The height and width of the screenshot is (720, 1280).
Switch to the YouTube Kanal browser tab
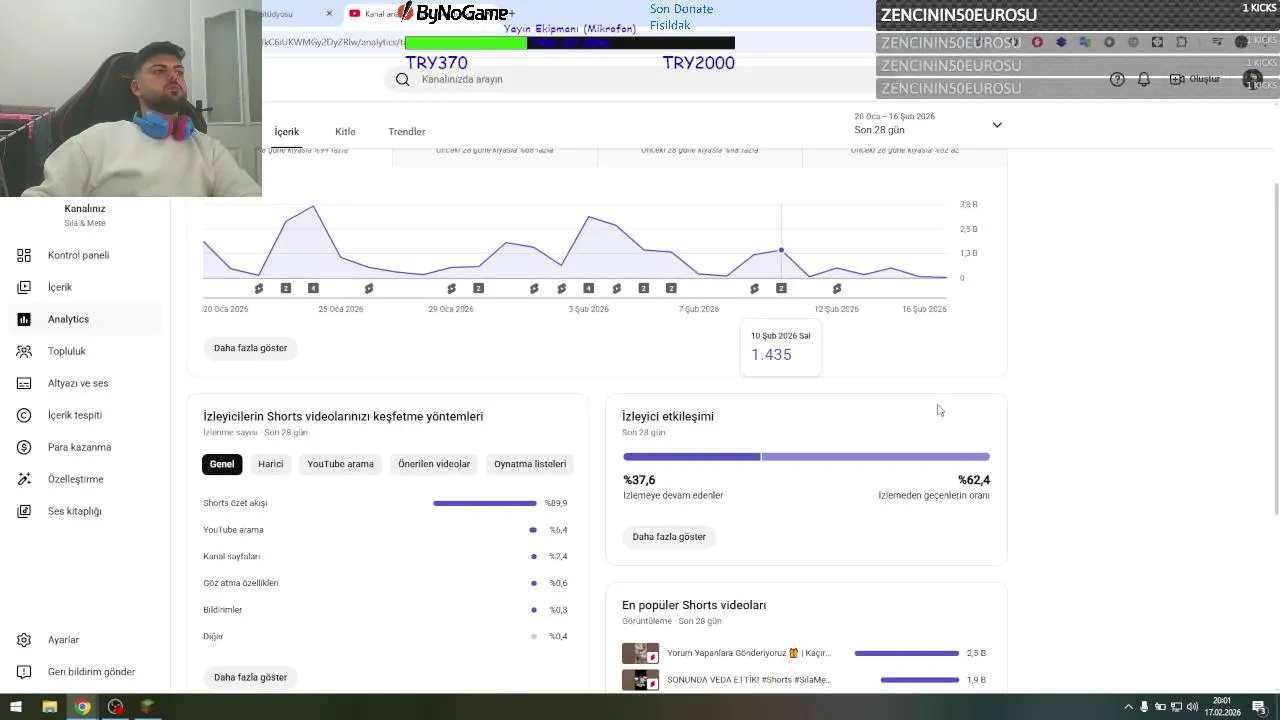[375, 13]
